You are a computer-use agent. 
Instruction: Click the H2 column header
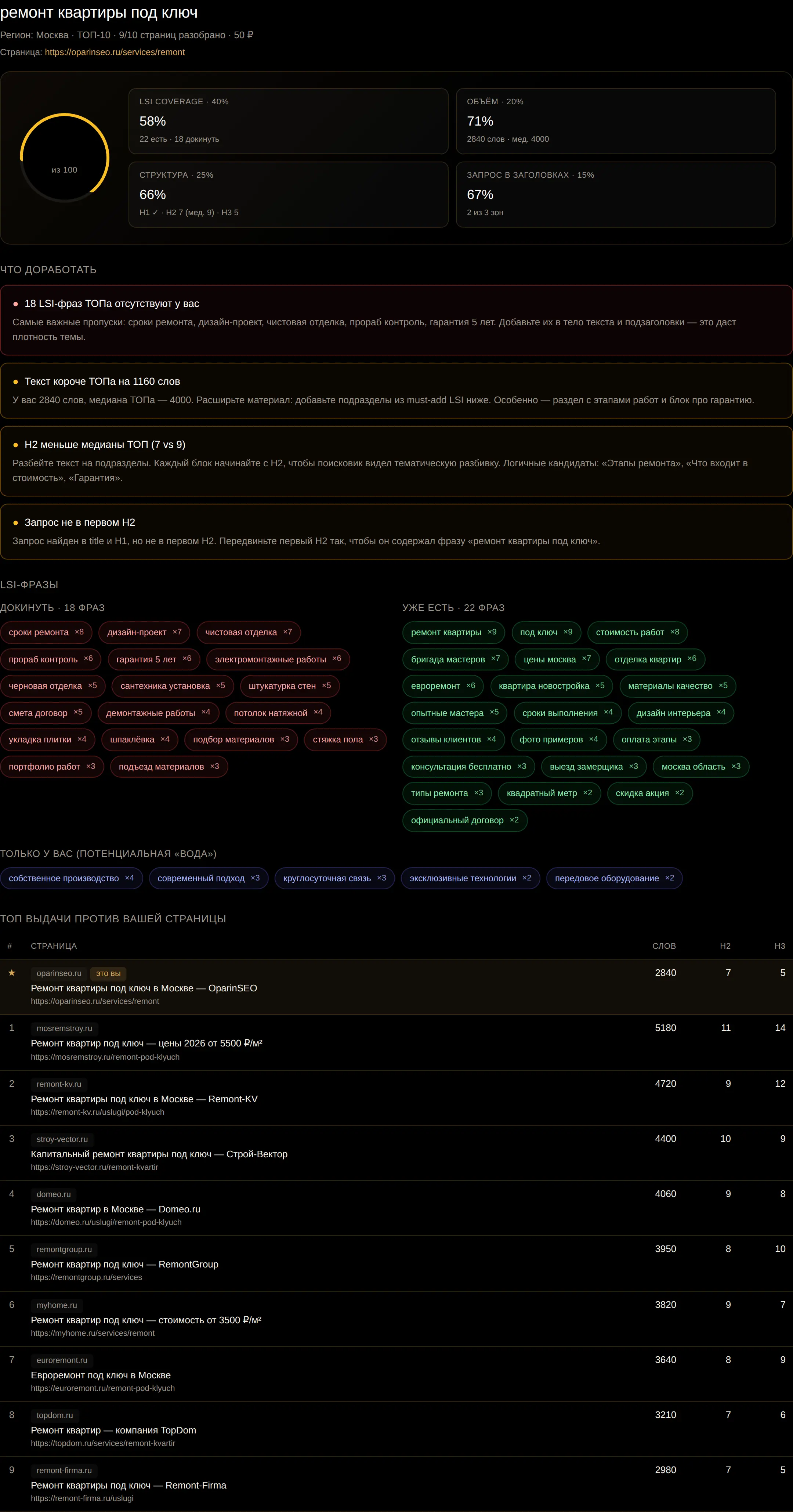pos(725,945)
